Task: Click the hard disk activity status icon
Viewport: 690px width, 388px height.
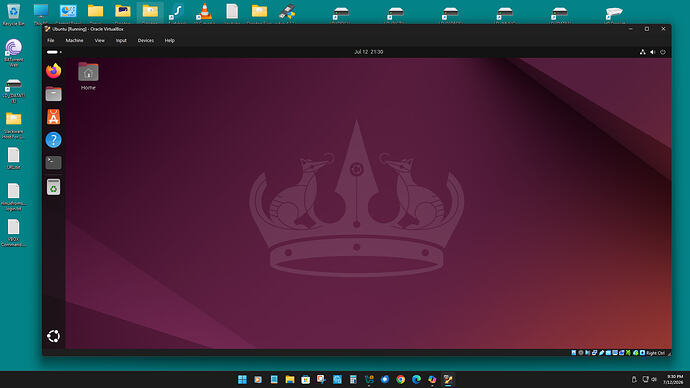Action: 573,353
